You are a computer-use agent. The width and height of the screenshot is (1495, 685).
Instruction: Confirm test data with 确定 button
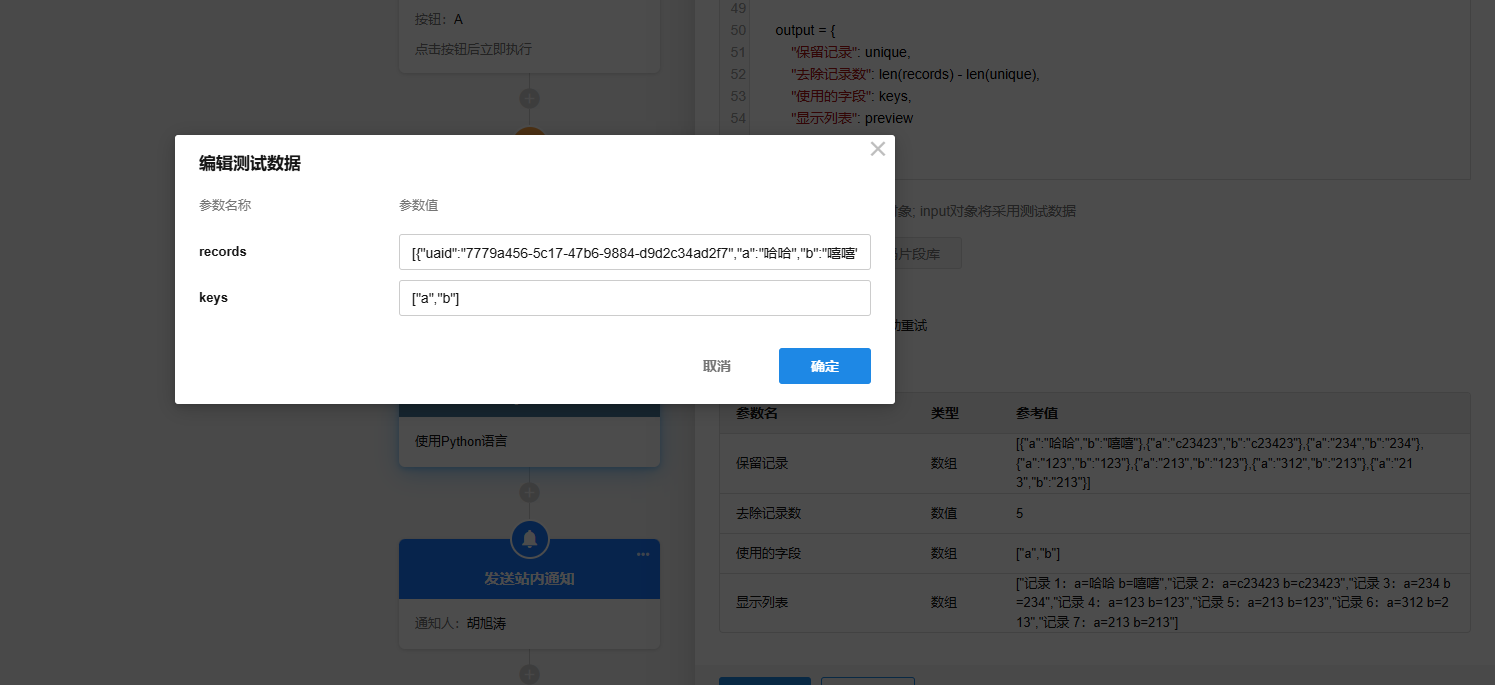point(824,366)
